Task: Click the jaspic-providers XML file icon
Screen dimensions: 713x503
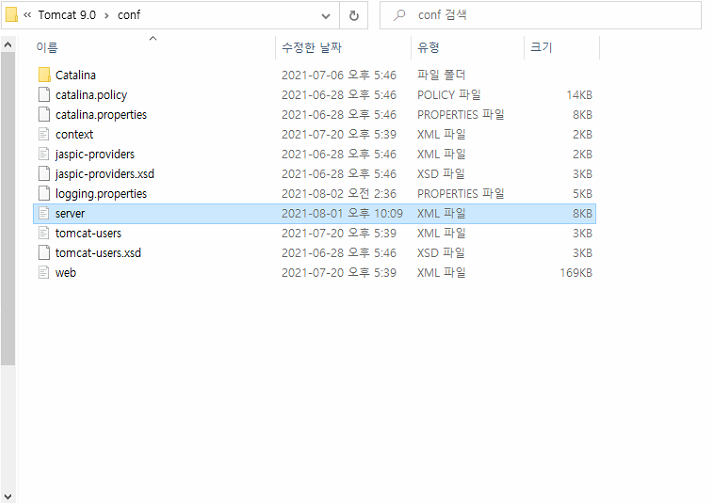Action: 44,154
